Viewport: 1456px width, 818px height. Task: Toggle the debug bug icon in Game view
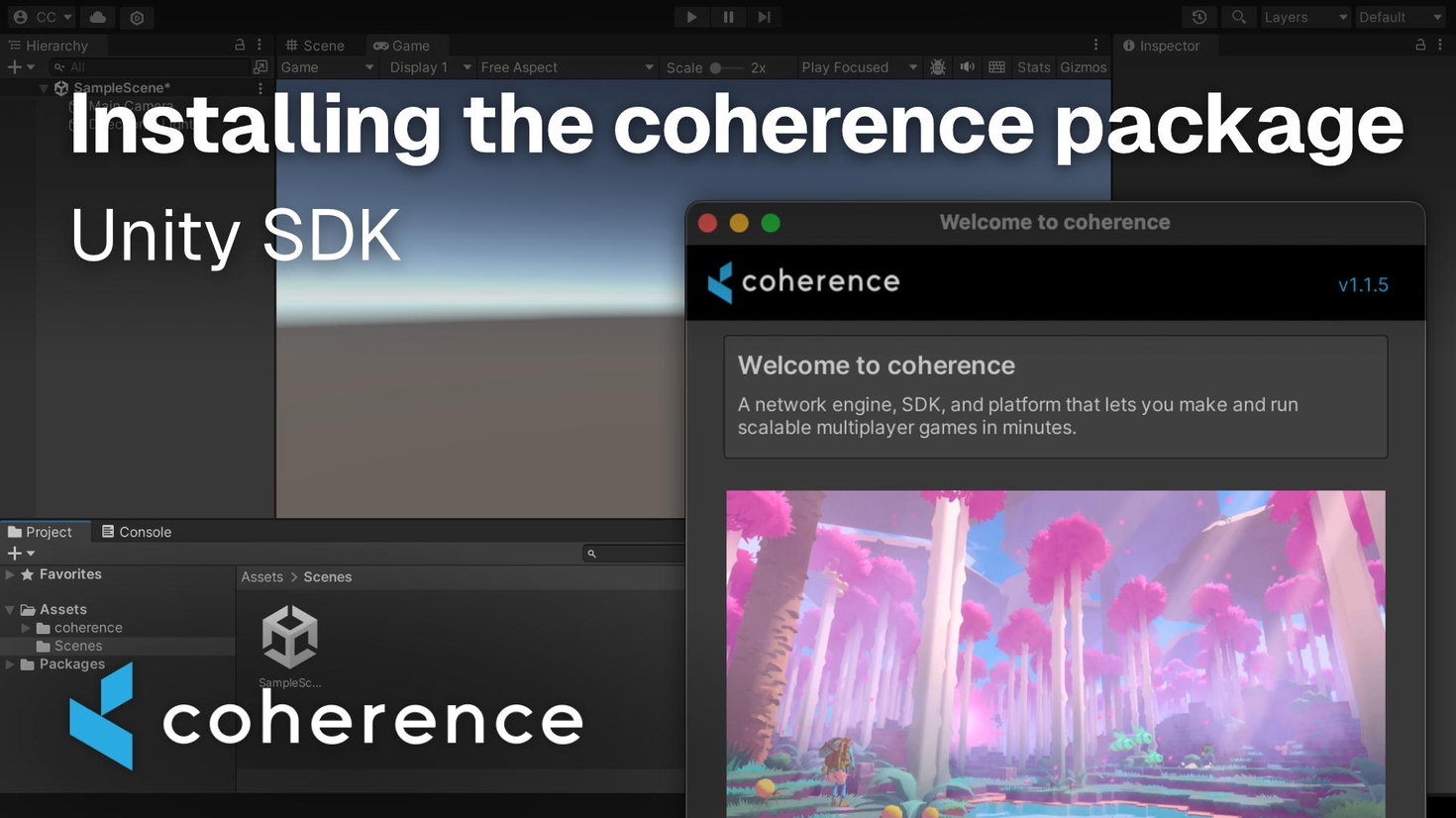[x=937, y=67]
